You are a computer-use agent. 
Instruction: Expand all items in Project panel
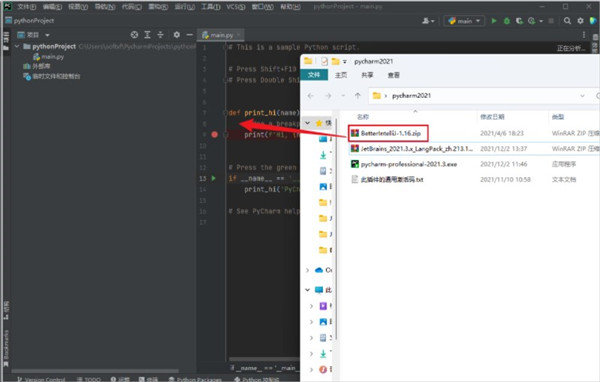pyautogui.click(x=147, y=35)
